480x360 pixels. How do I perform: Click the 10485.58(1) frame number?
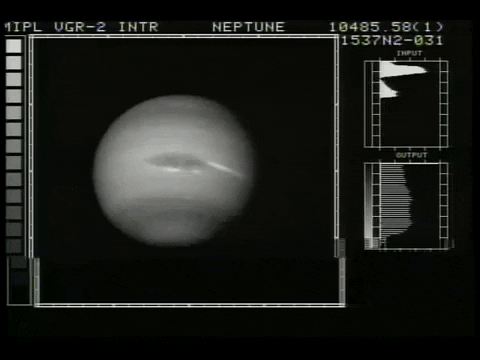click(x=386, y=27)
